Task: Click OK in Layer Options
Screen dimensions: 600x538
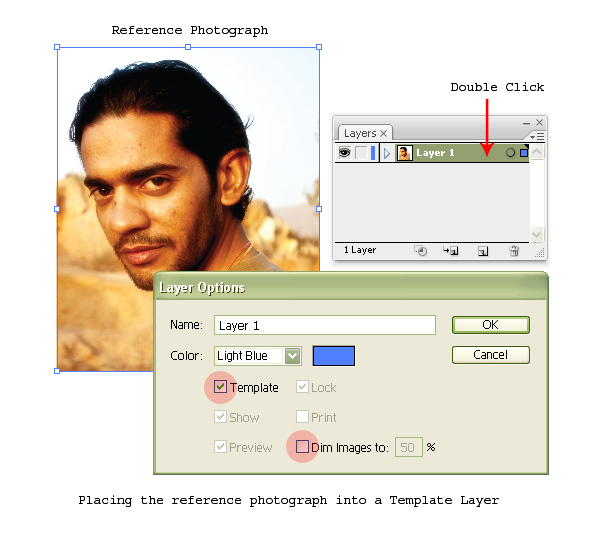Action: [491, 325]
